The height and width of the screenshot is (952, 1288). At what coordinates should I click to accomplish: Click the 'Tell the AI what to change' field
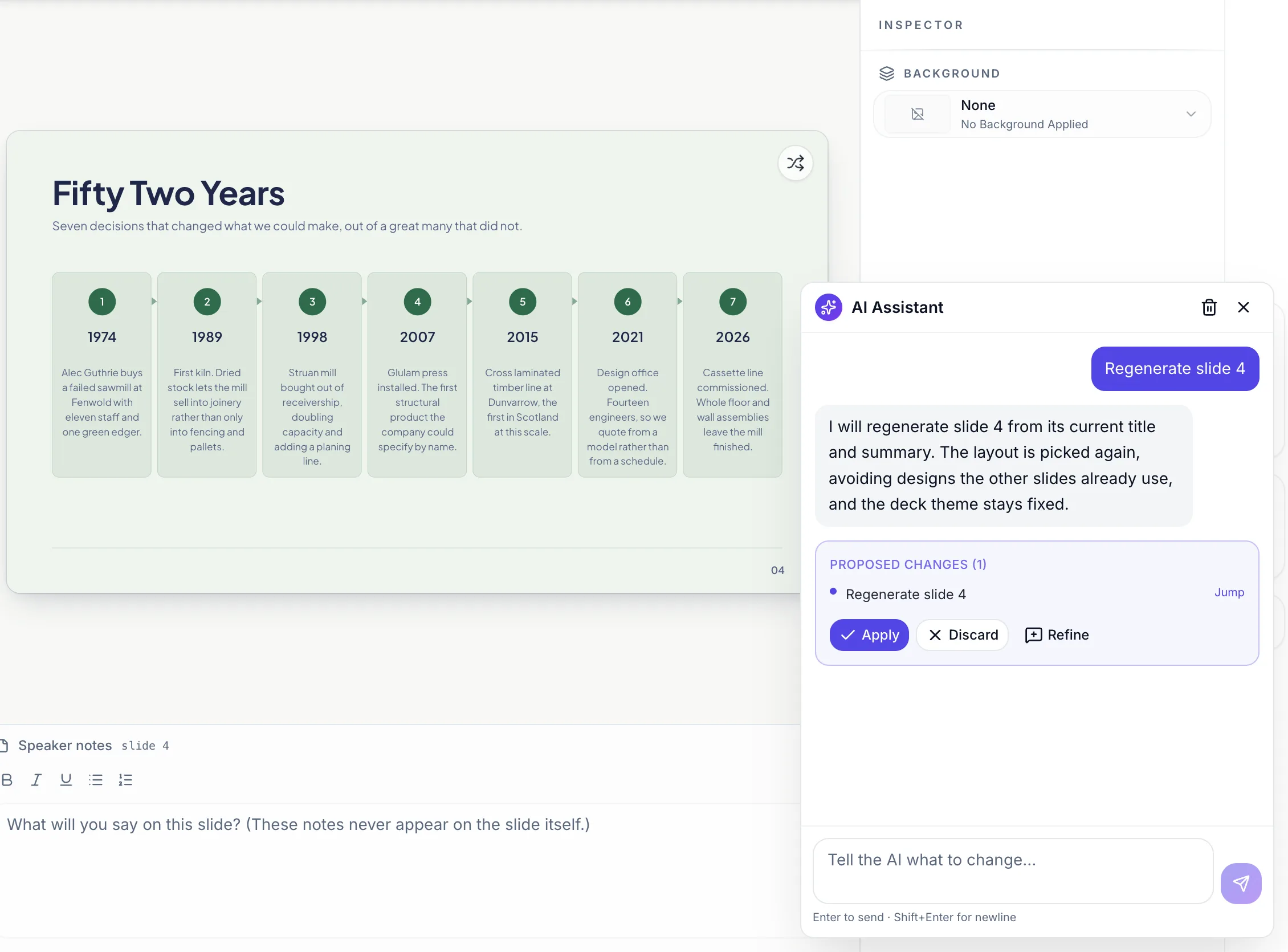1013,870
